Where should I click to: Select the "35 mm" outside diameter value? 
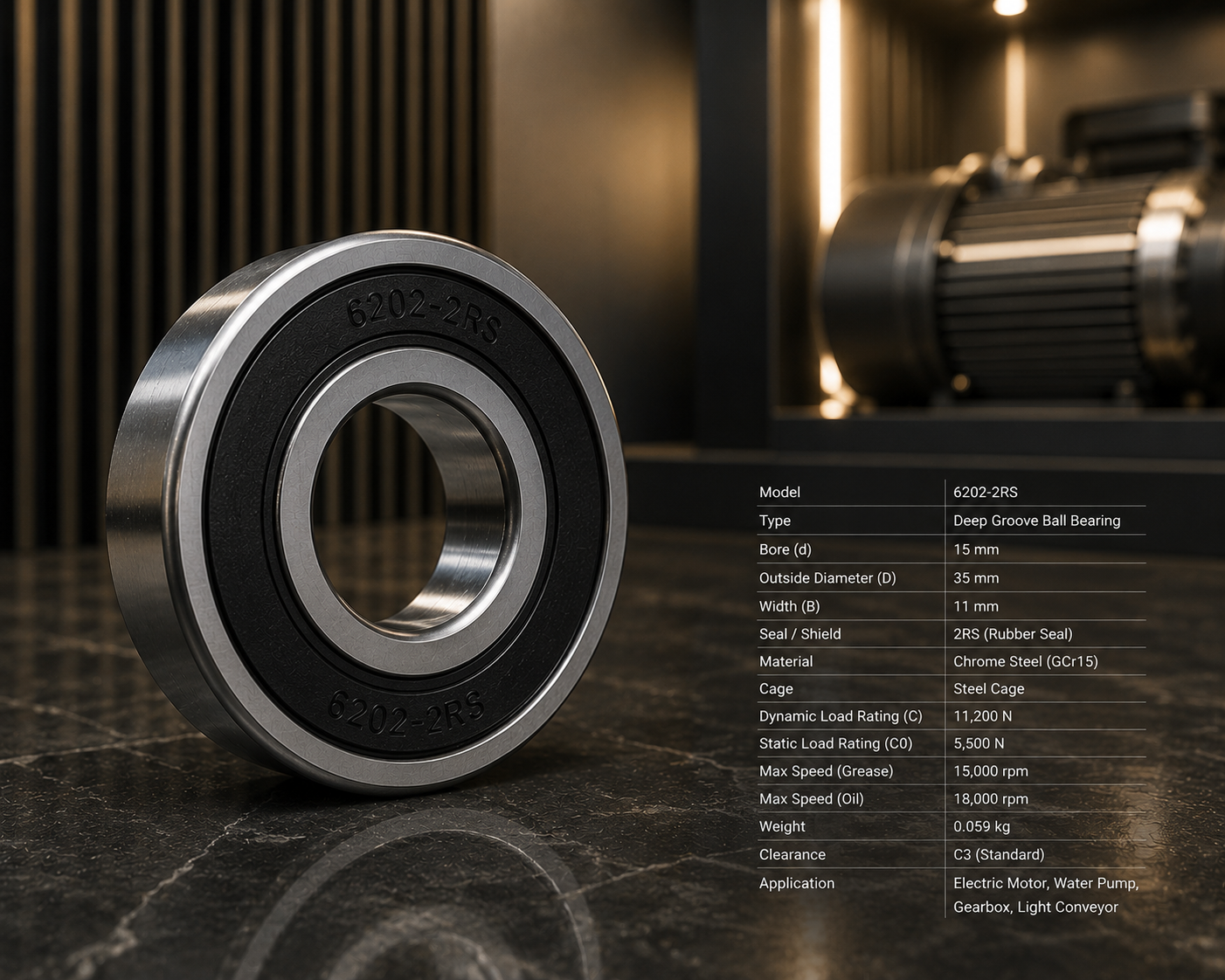pos(976,578)
